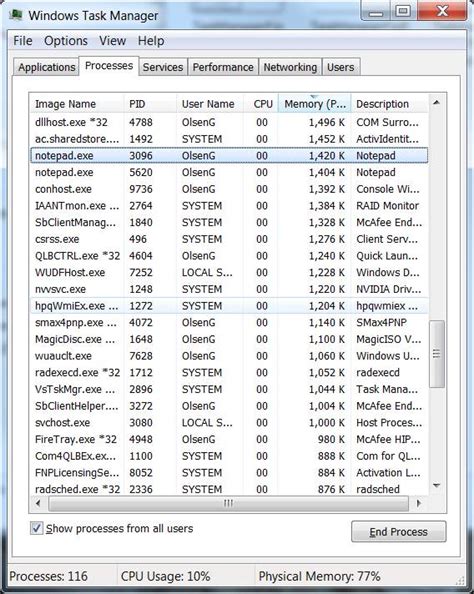Click CPU Usage: 10% in status bar
474x594 pixels.
[x=165, y=576]
